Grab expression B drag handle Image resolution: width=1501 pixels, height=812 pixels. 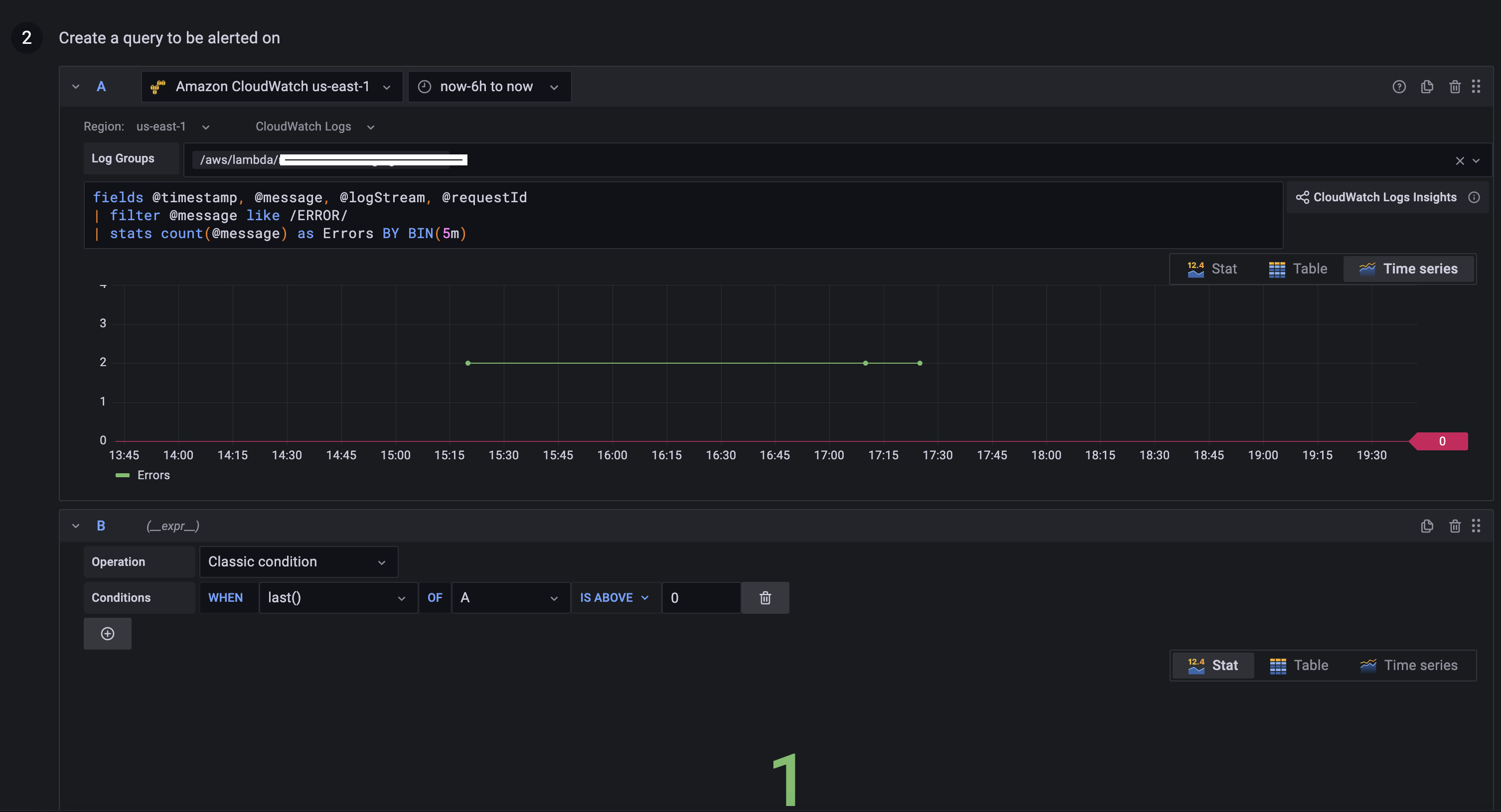(1476, 526)
